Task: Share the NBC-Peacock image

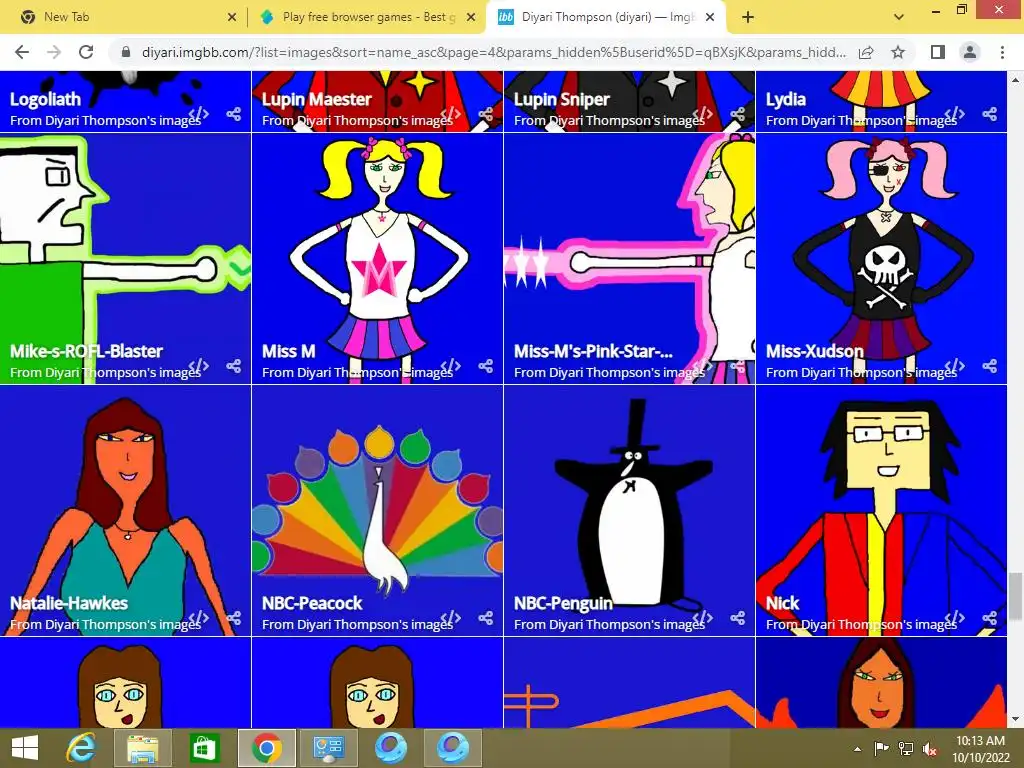Action: (x=486, y=618)
